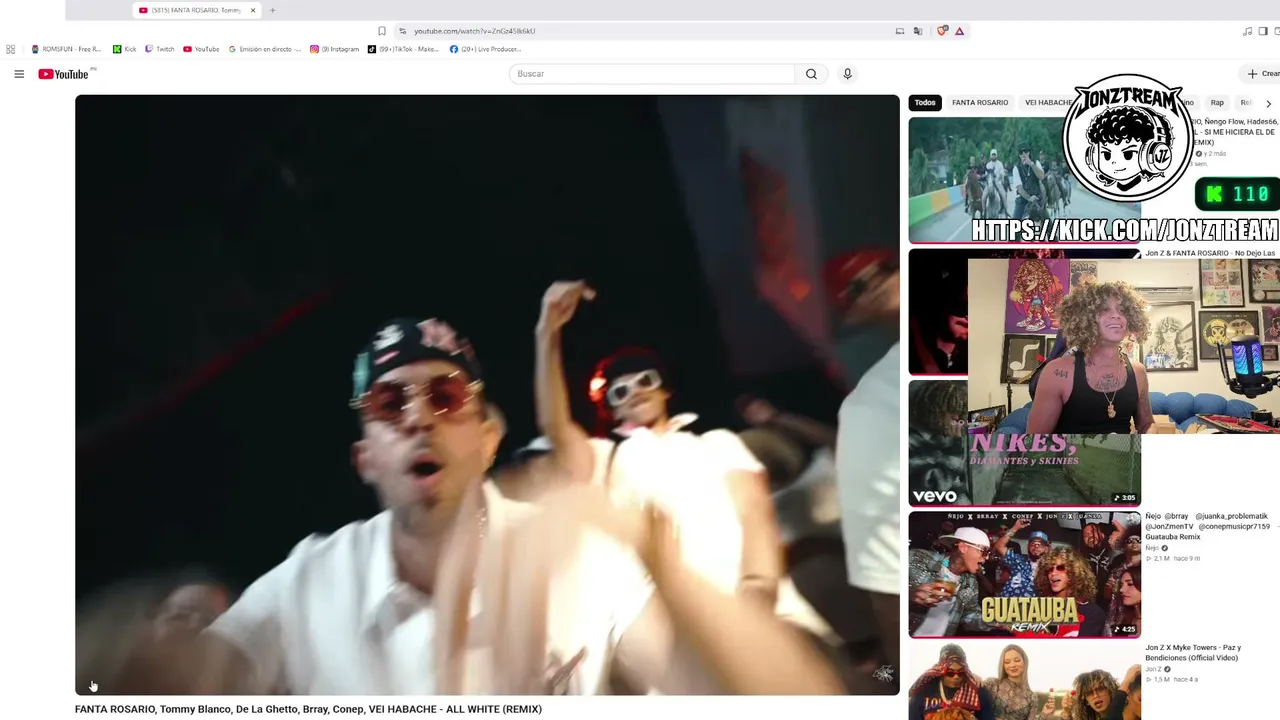The width and height of the screenshot is (1280, 720).
Task: Open site settings icon in address bar
Action: pos(403,31)
